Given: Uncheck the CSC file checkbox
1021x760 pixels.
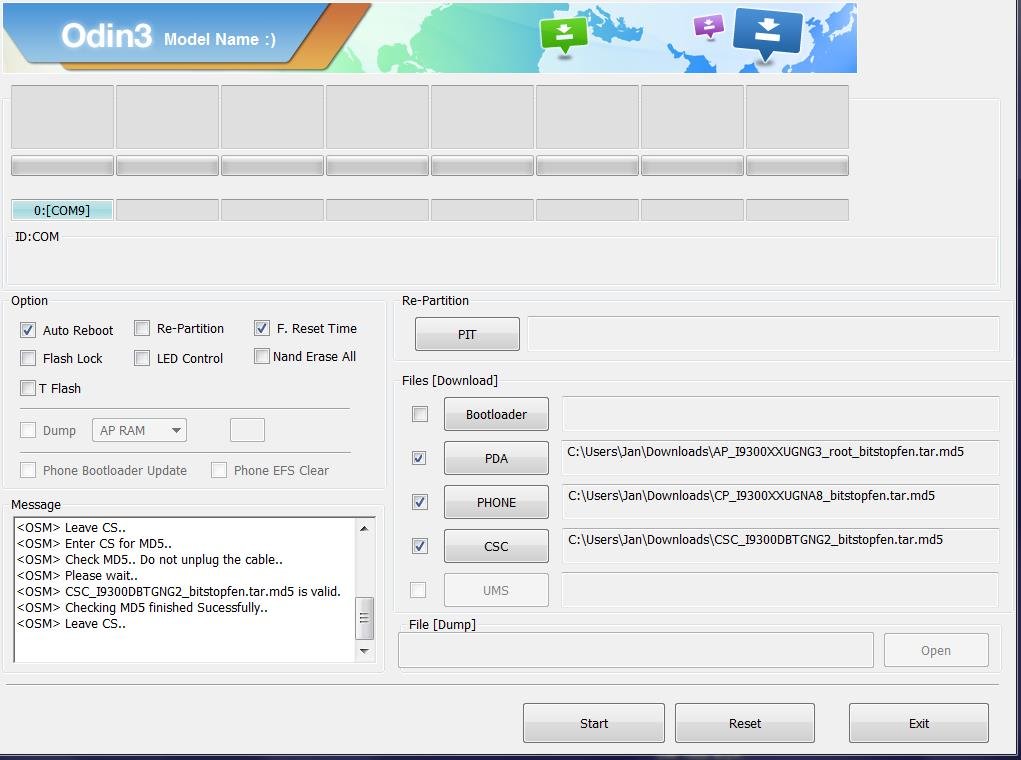Looking at the screenshot, I should (x=420, y=546).
